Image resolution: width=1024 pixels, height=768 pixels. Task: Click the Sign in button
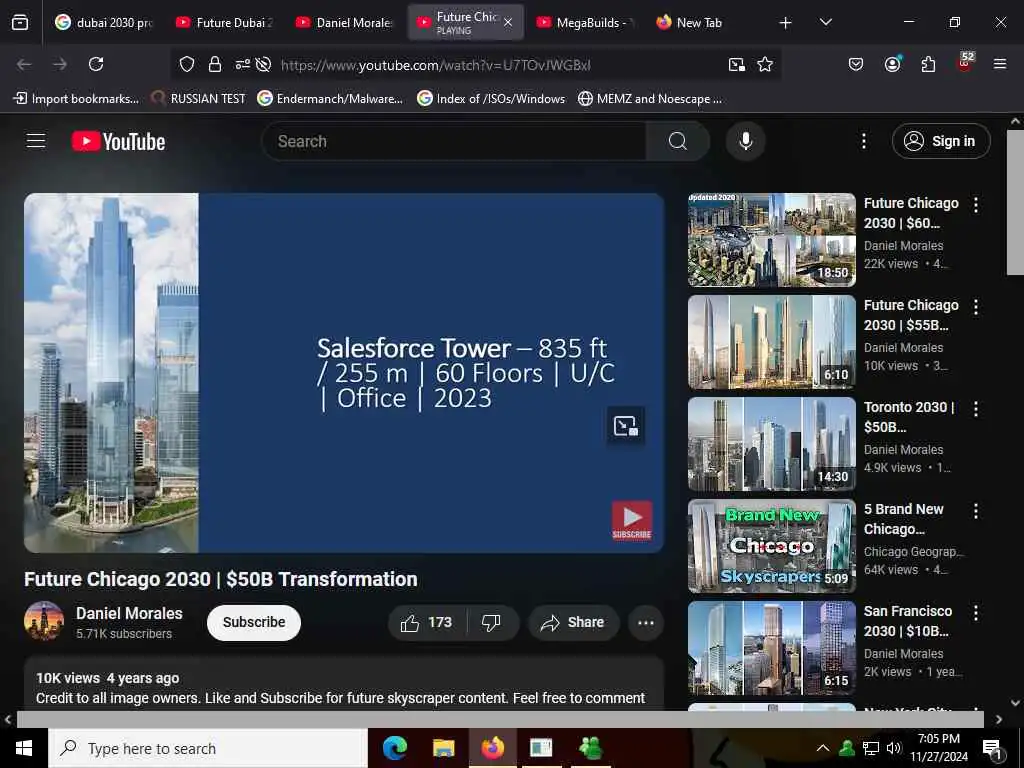tap(941, 141)
